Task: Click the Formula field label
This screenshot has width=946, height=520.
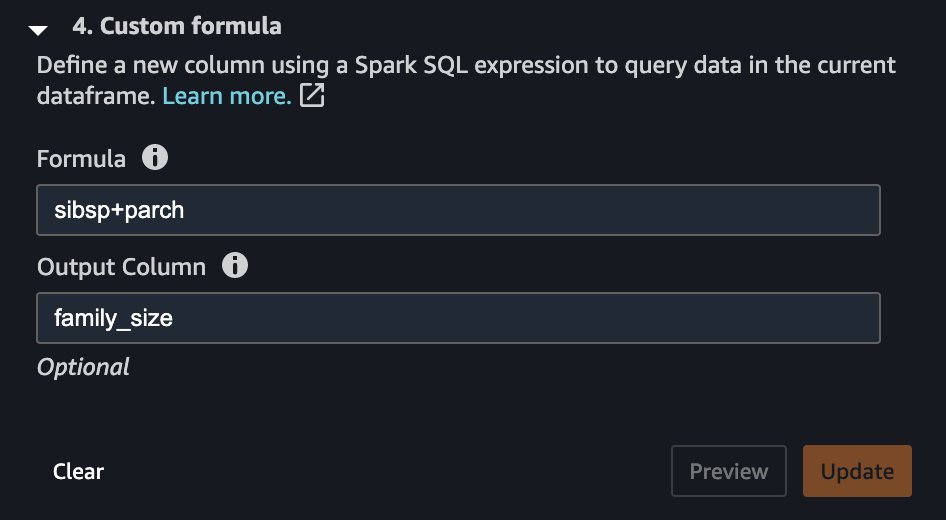Action: tap(81, 159)
